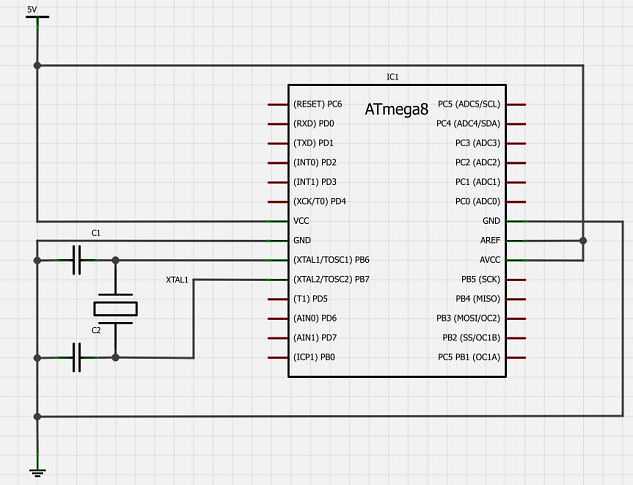Click the red pin stub at (T1) PD5

click(278, 299)
